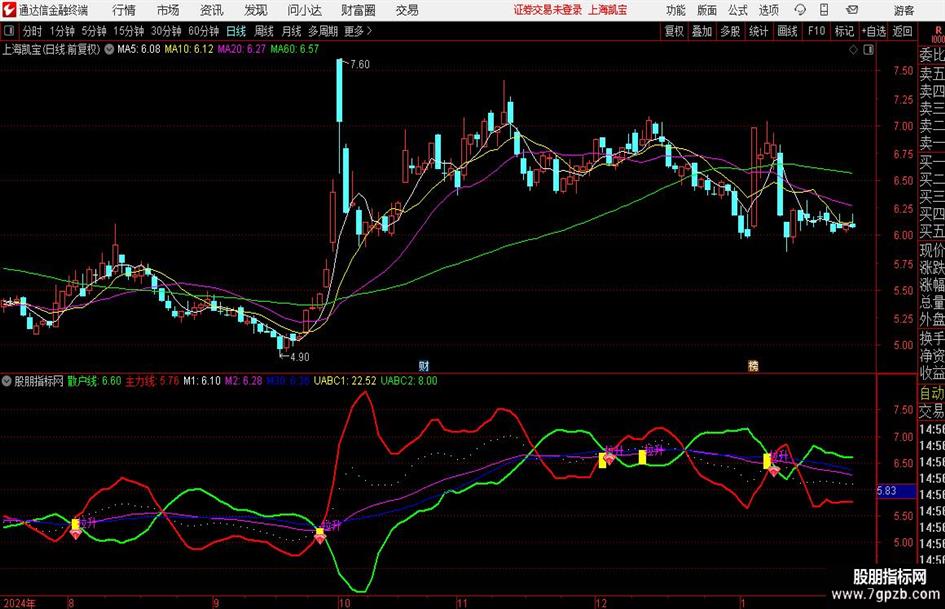Click the 统计 statistics toolbar button
This screenshot has height=609, width=945.
pyautogui.click(x=759, y=31)
